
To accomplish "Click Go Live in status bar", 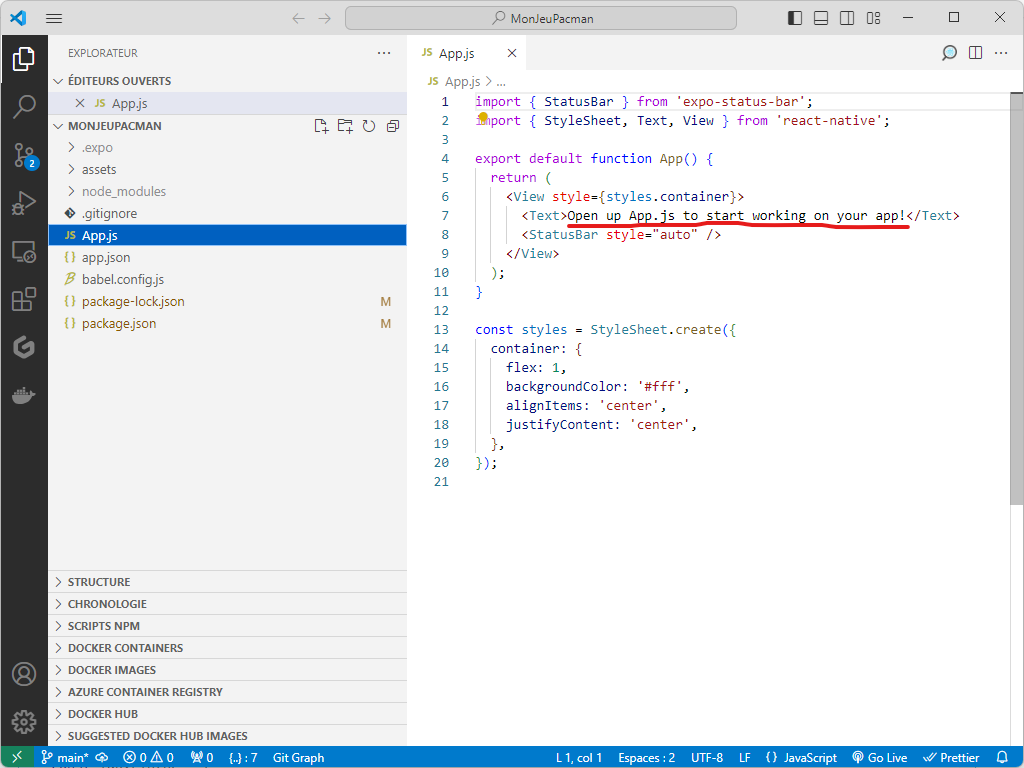I will 879,757.
